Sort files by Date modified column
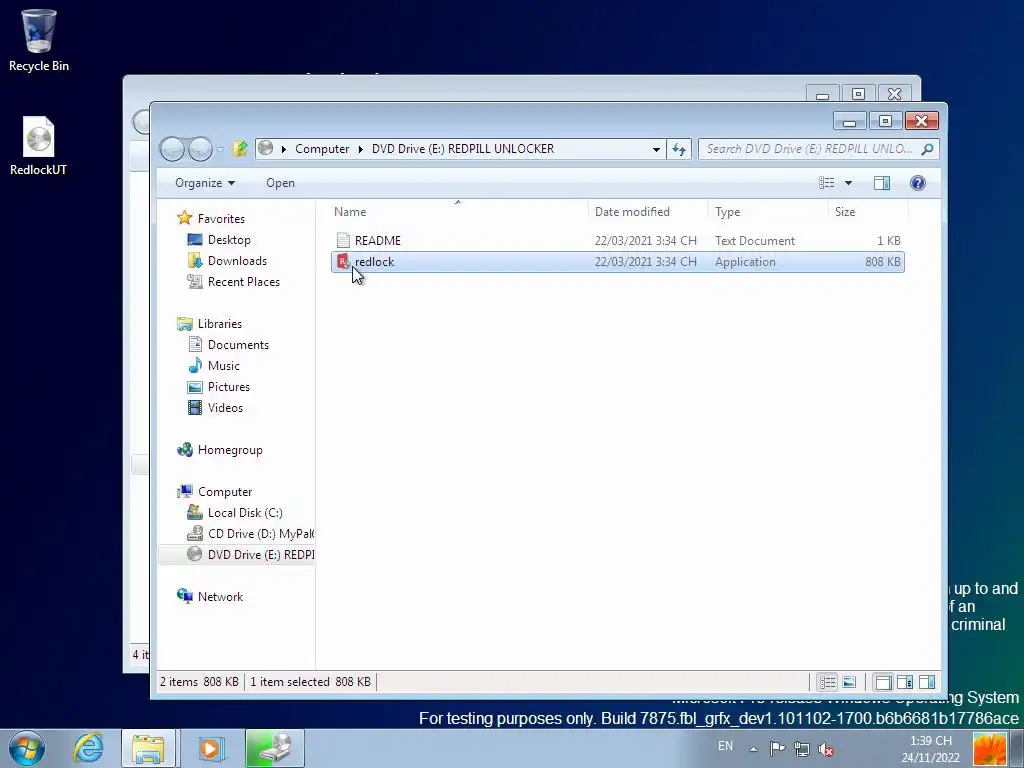Viewport: 1024px width, 768px height. point(647,212)
